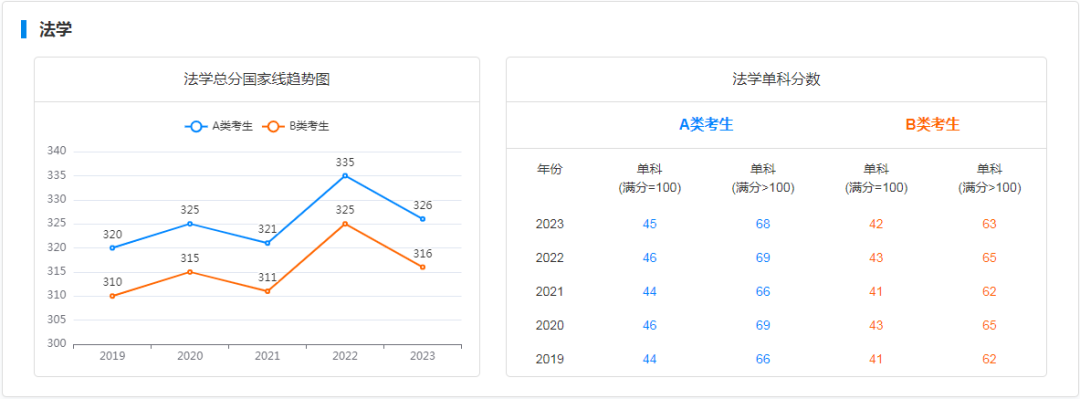
Task: Click the 2021 orange data point labeled 311
Action: [267, 291]
